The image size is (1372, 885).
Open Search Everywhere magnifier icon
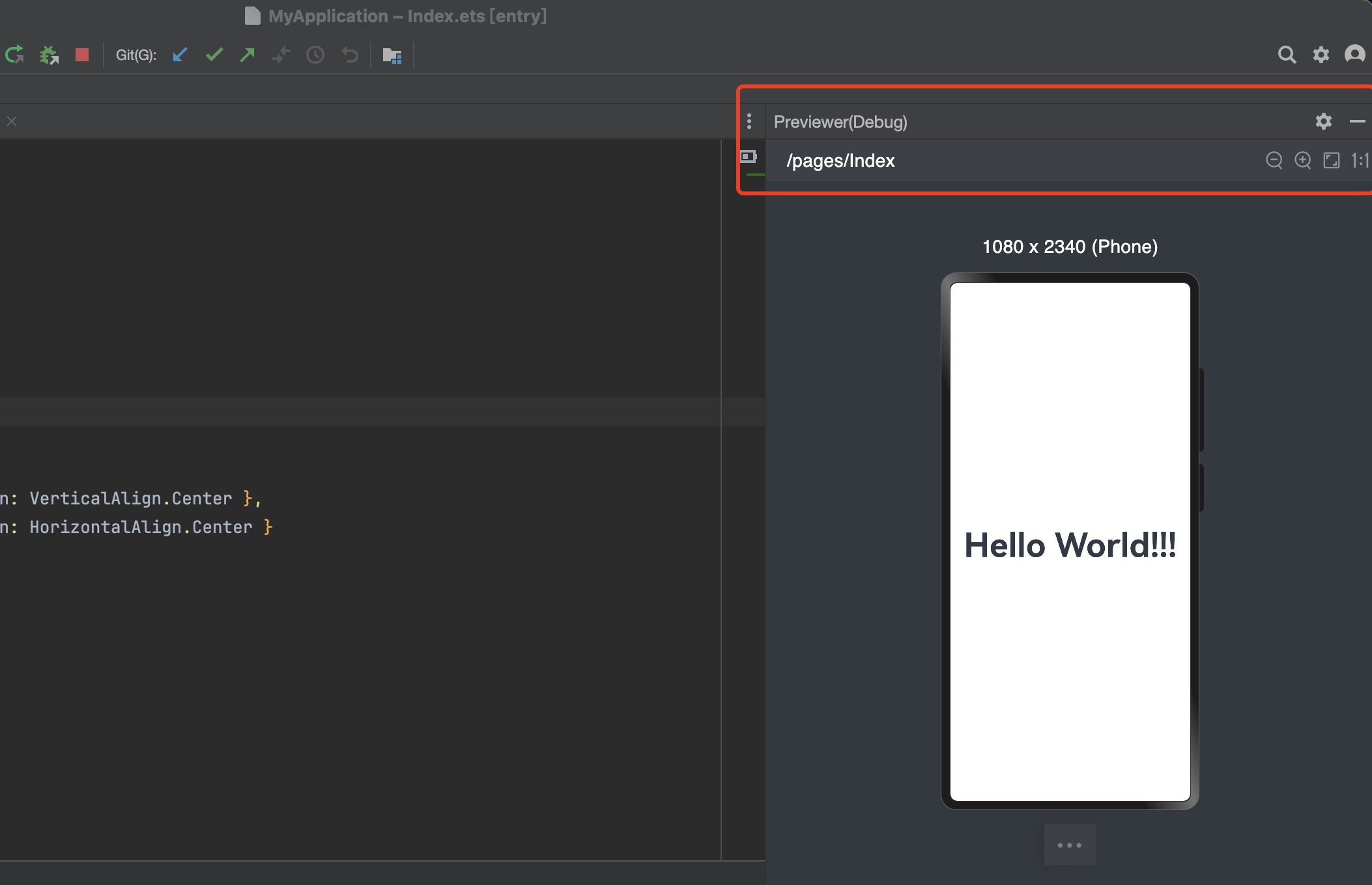(x=1287, y=55)
